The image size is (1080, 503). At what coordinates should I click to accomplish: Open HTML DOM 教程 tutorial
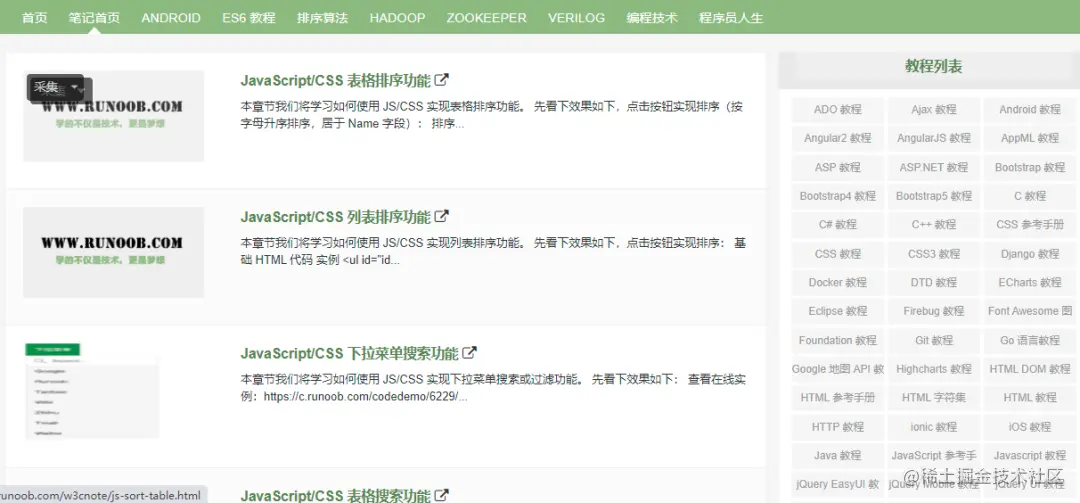(x=1030, y=369)
